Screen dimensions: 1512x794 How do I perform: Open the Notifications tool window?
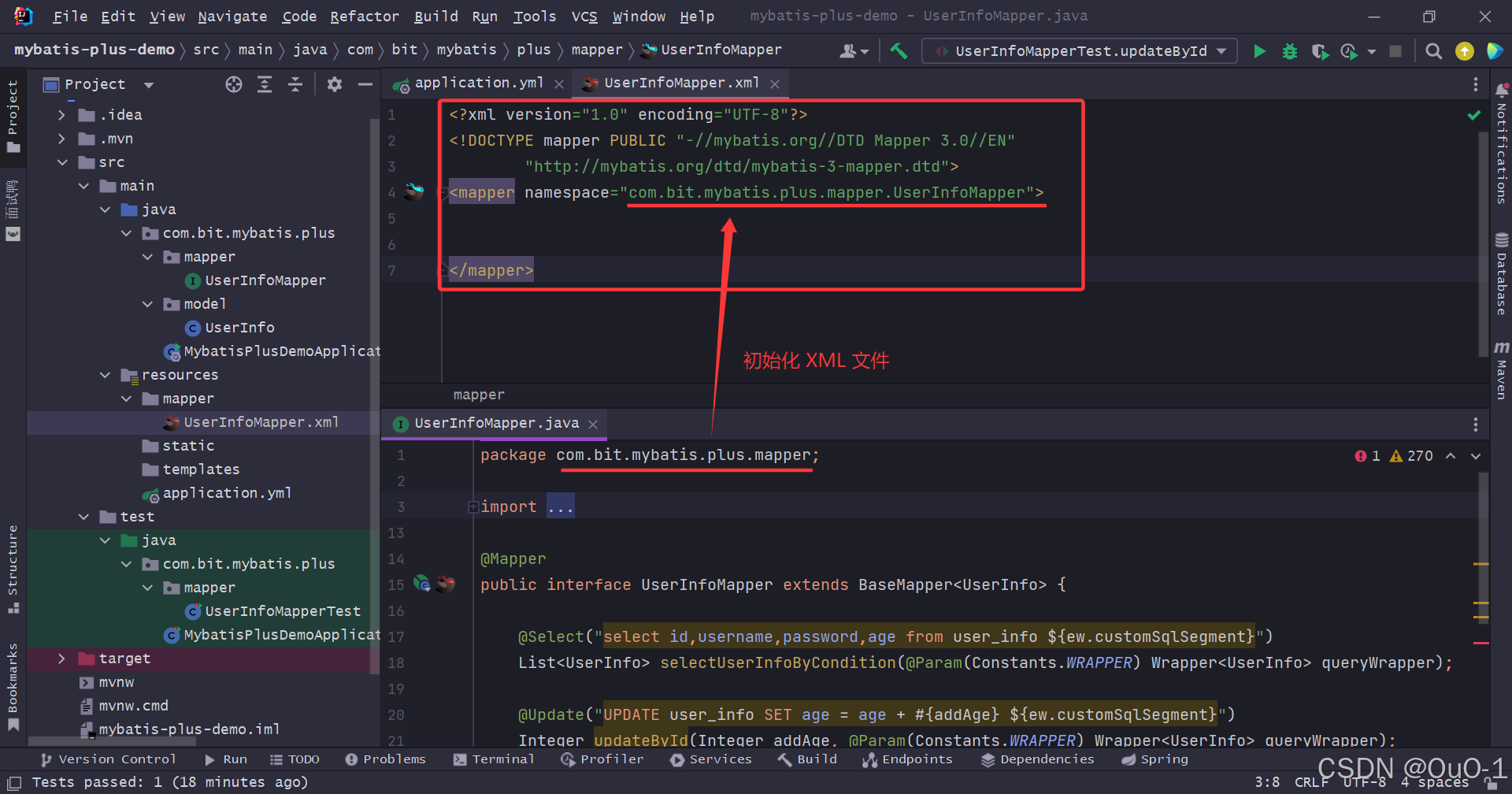pyautogui.click(x=1501, y=144)
